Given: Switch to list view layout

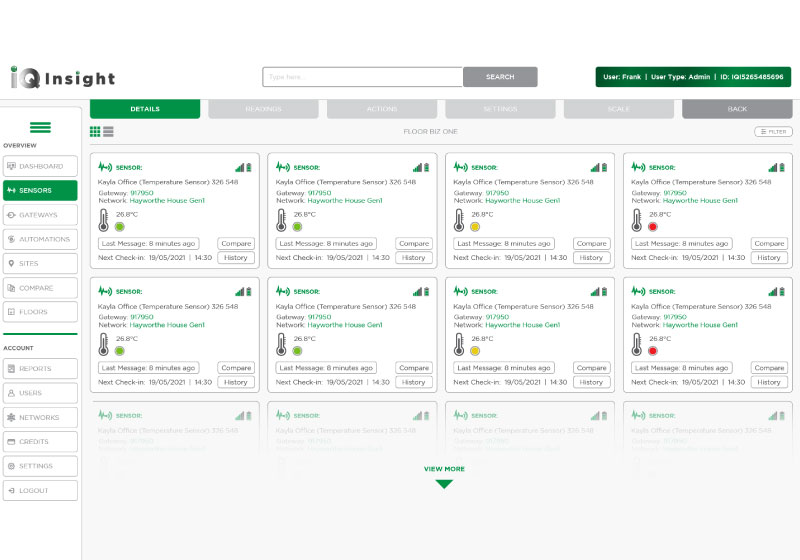Looking at the screenshot, I should (108, 131).
